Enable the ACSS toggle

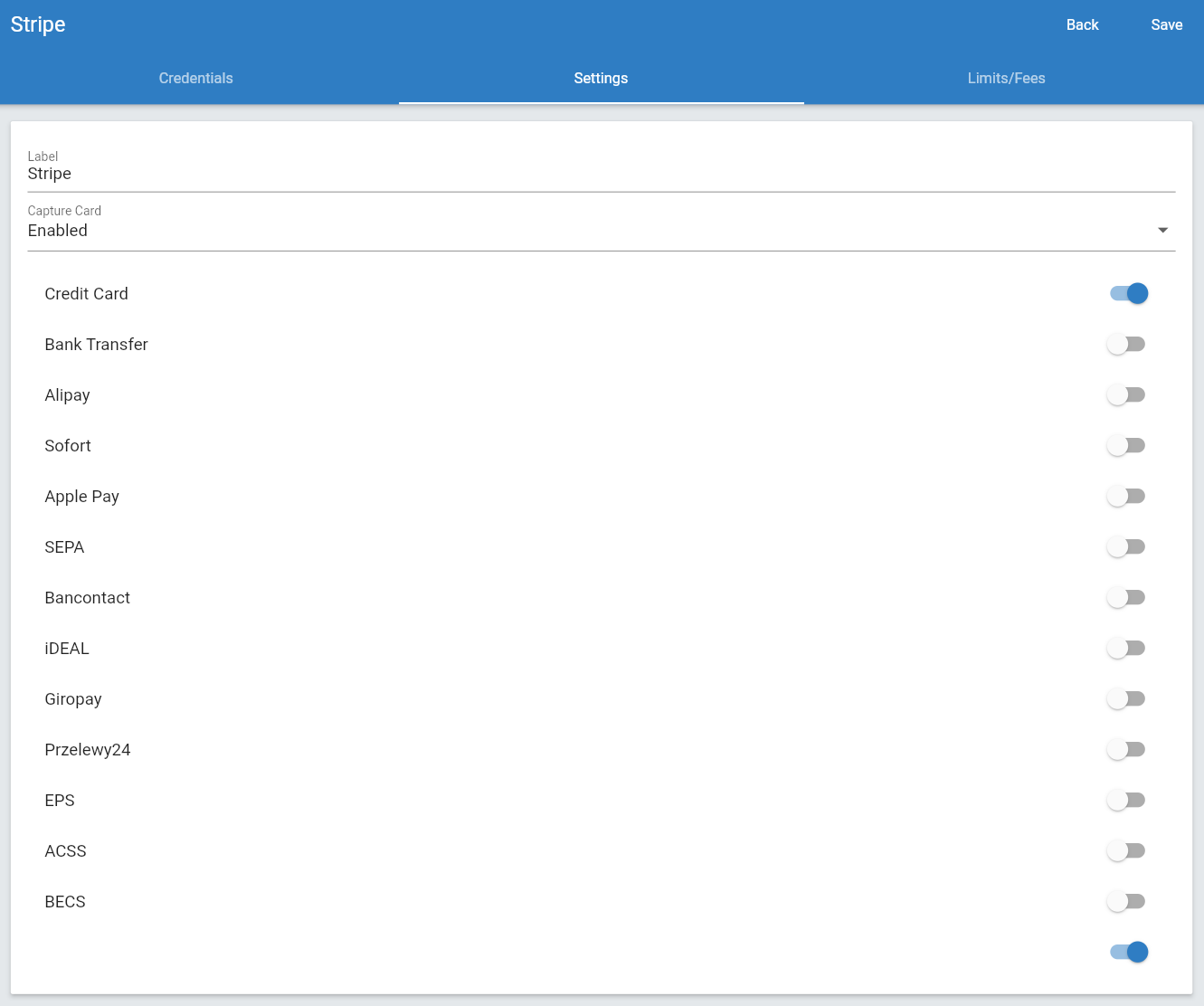(1126, 850)
